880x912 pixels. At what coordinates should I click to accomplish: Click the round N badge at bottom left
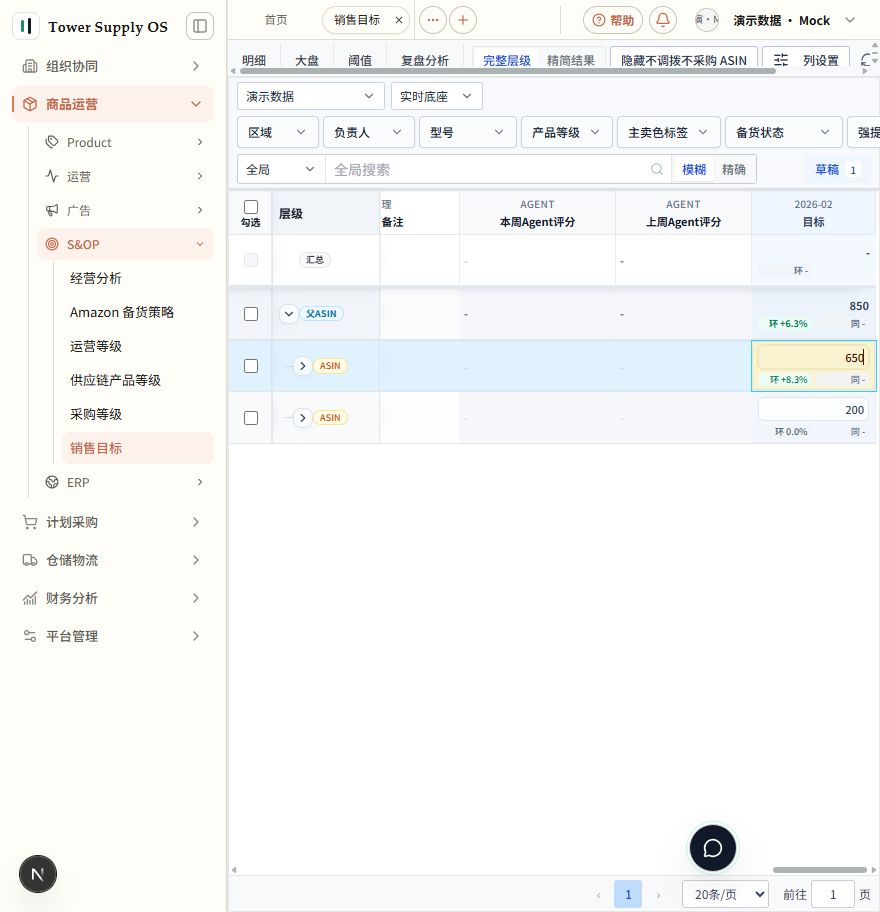38,874
